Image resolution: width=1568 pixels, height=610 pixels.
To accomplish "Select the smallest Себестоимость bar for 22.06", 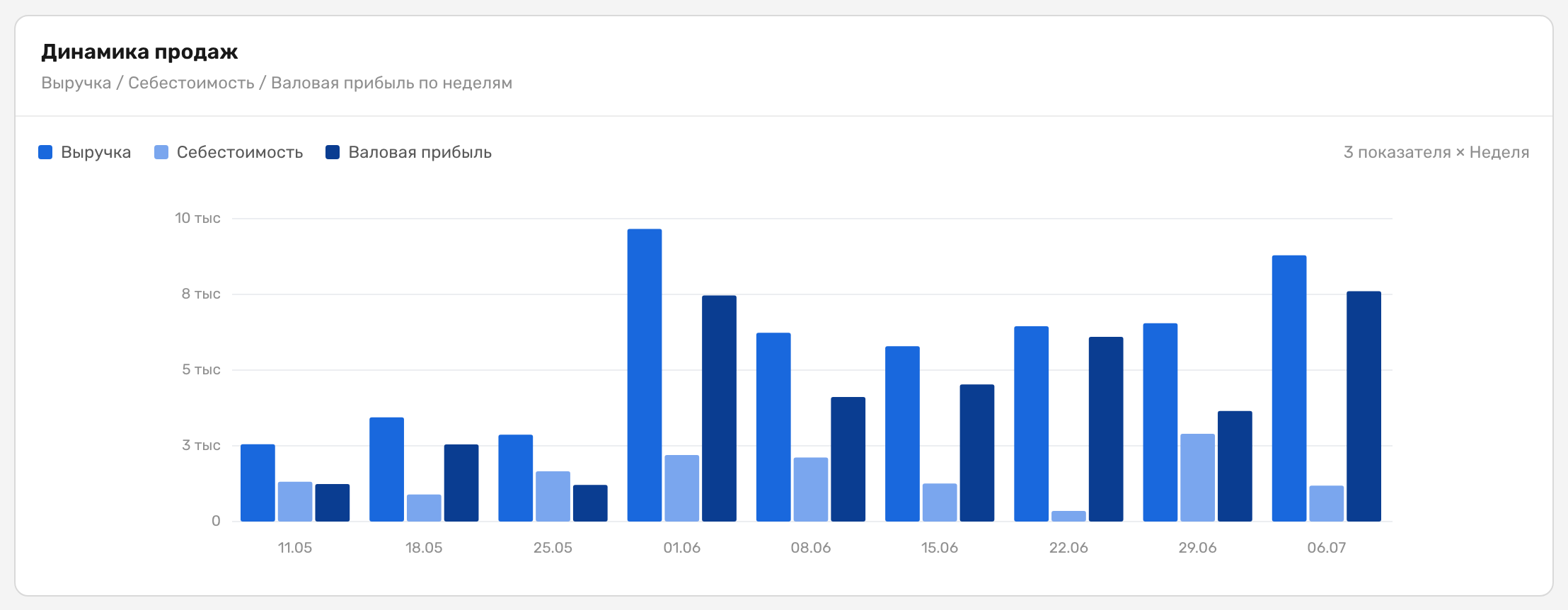I will [1068, 516].
